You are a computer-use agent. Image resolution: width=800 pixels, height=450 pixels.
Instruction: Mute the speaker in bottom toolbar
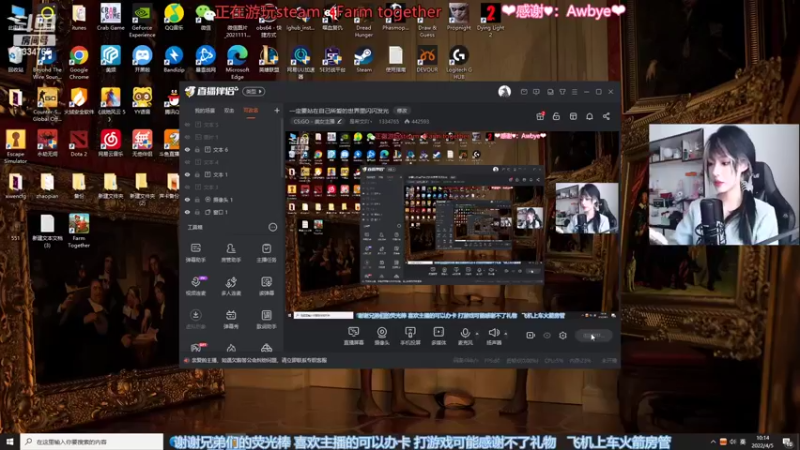click(493, 336)
